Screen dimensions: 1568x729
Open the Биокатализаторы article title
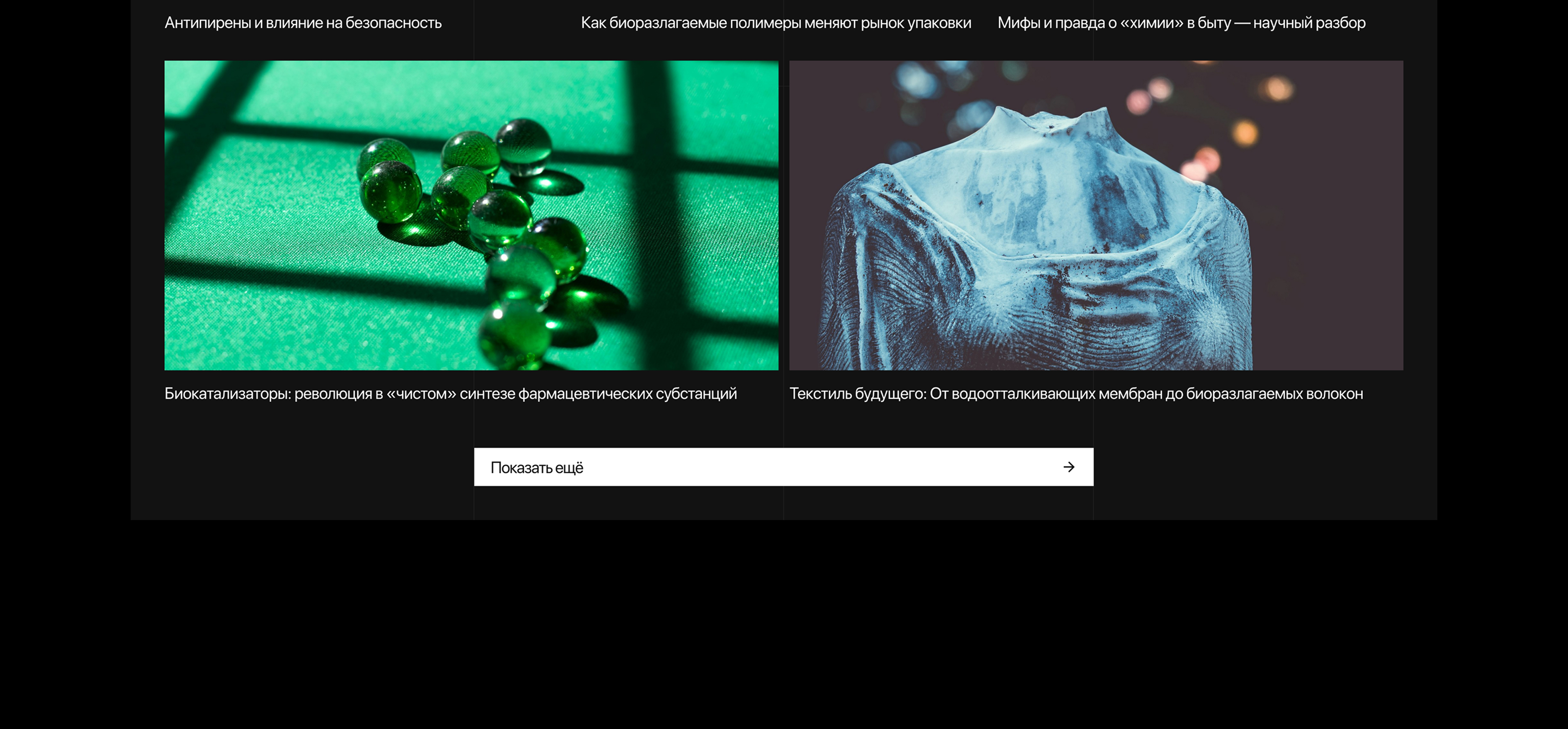coord(450,394)
